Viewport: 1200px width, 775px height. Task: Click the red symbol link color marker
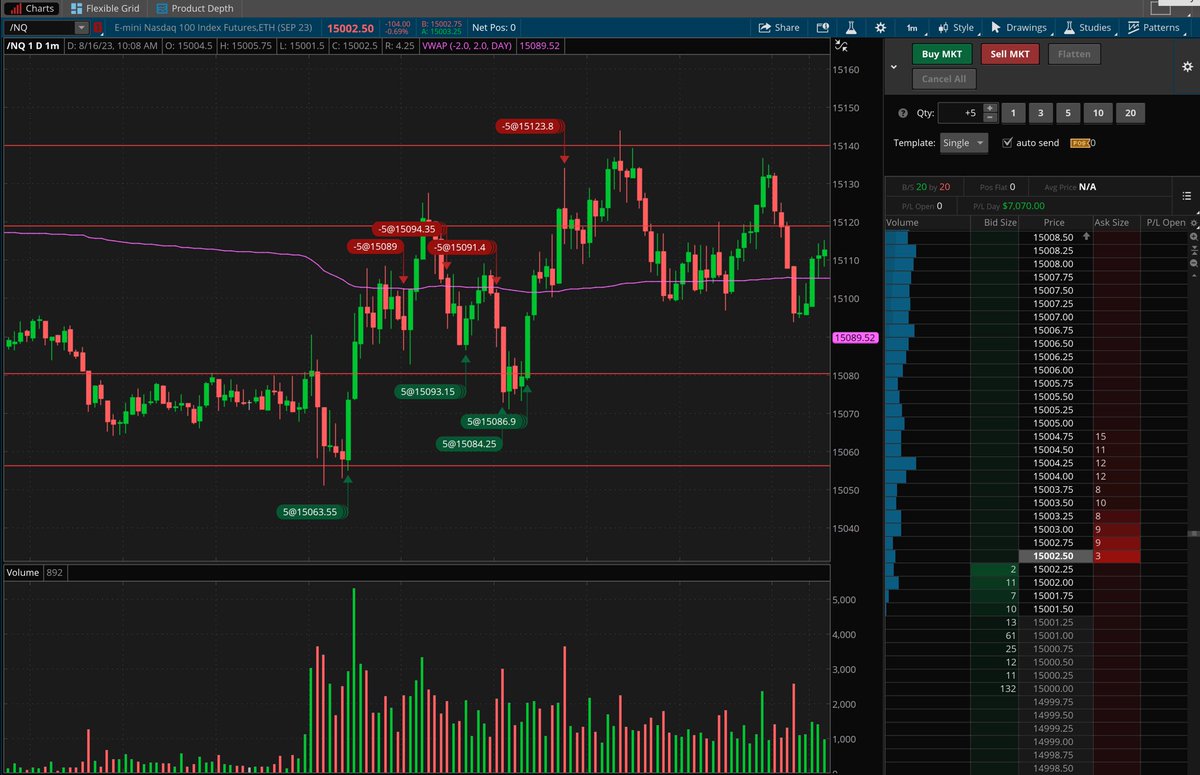point(98,28)
